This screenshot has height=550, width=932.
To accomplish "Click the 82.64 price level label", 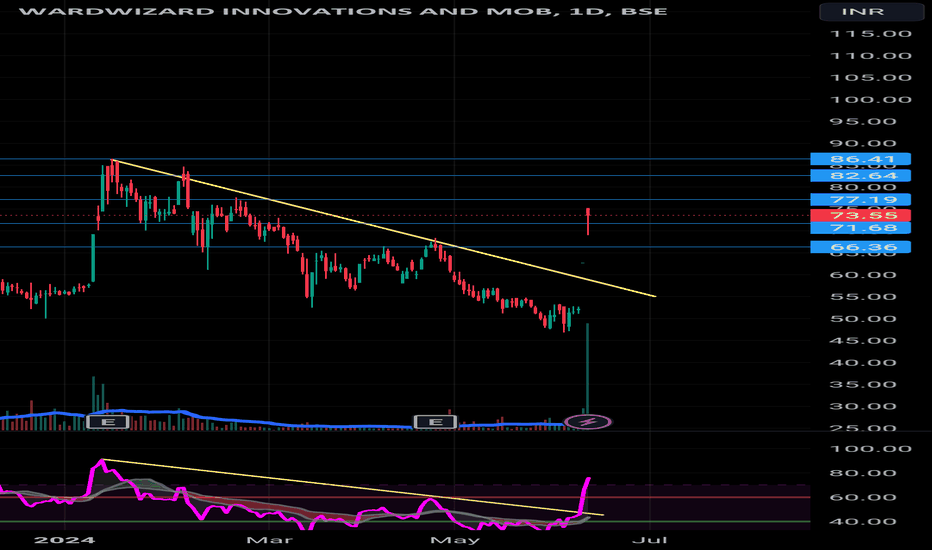I will (860, 175).
